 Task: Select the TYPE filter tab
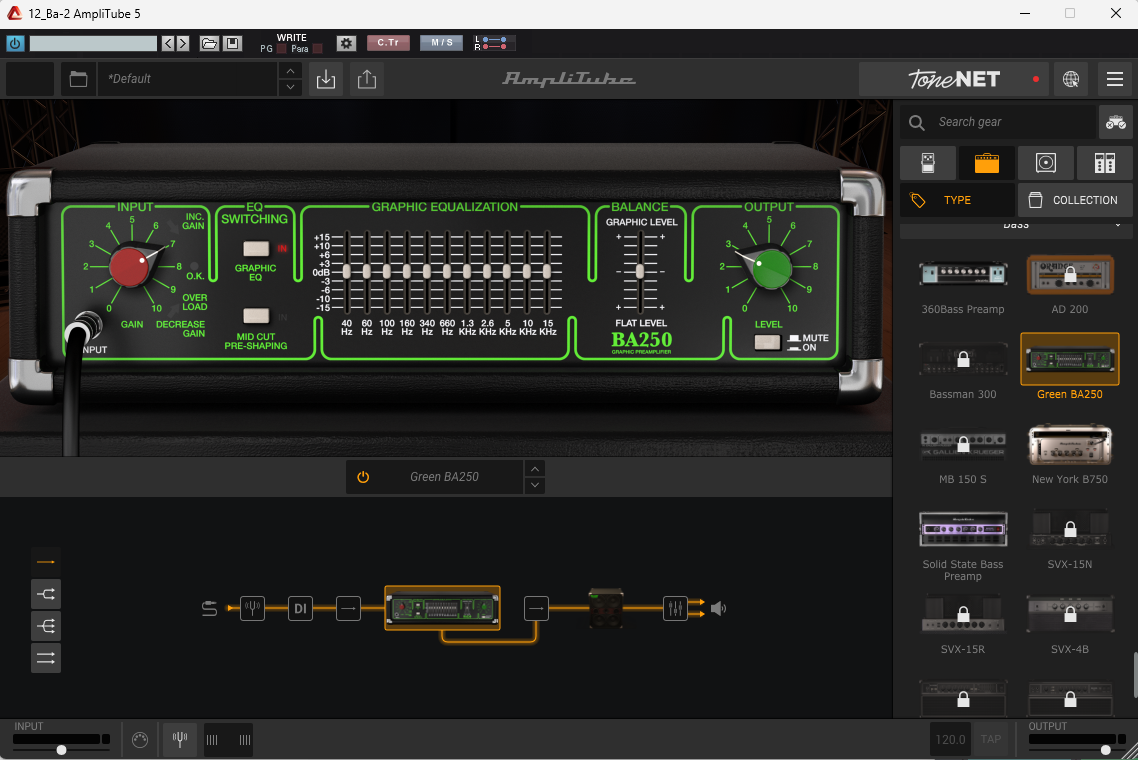957,200
